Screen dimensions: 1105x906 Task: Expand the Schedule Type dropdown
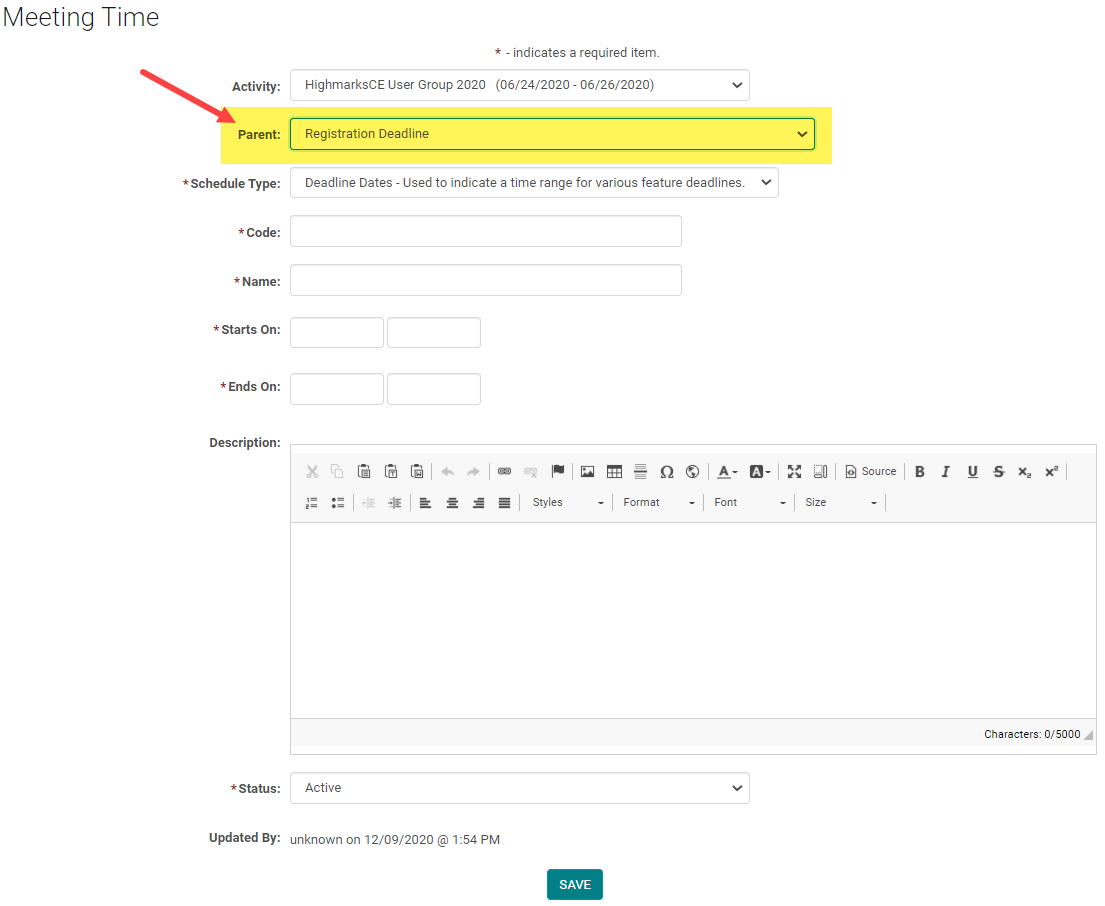coord(533,183)
